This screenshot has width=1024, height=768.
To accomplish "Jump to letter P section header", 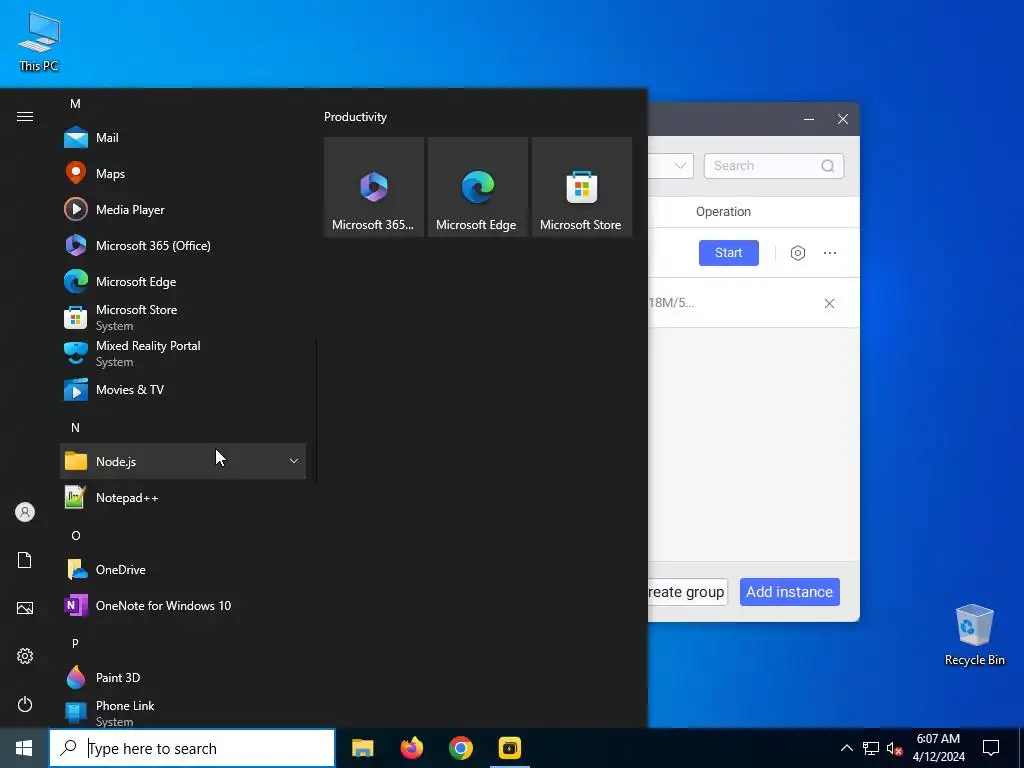I will click(x=75, y=643).
